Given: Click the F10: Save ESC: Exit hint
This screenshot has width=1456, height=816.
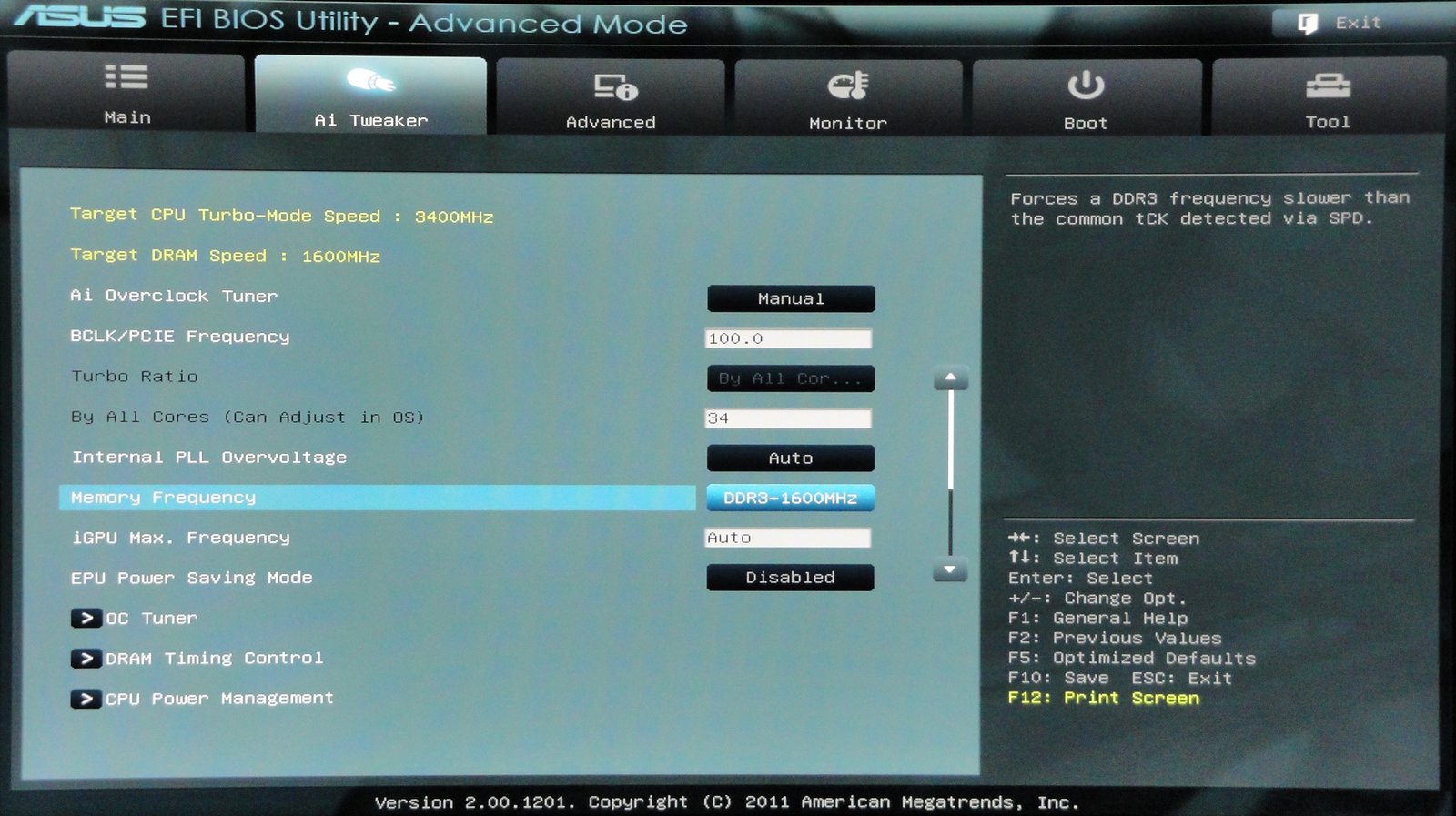Looking at the screenshot, I should tap(1120, 679).
